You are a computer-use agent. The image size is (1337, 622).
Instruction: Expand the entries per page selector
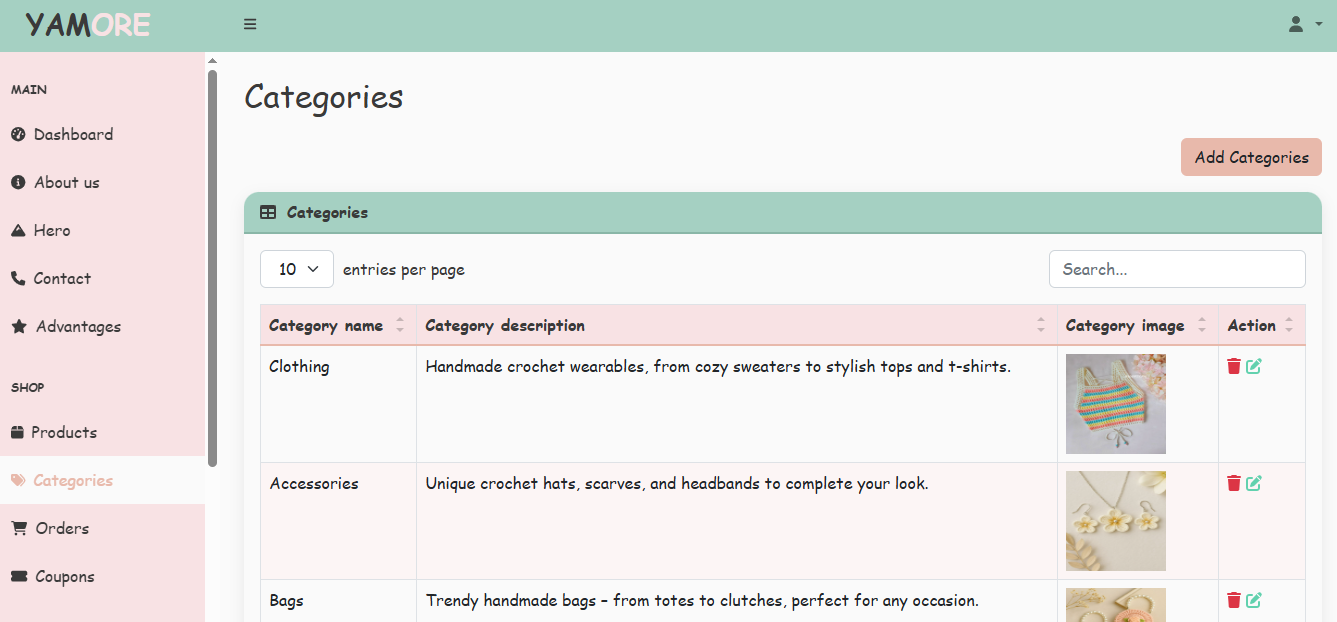[297, 269]
